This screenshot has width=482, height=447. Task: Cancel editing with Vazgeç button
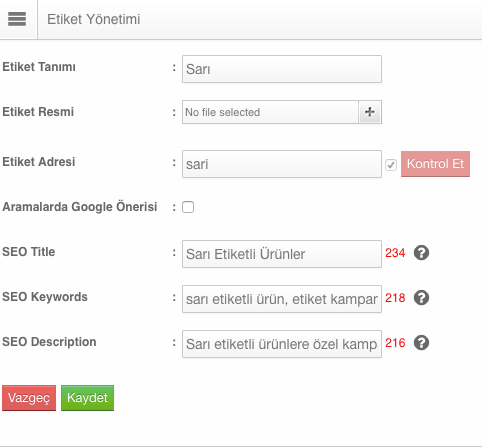tap(29, 398)
